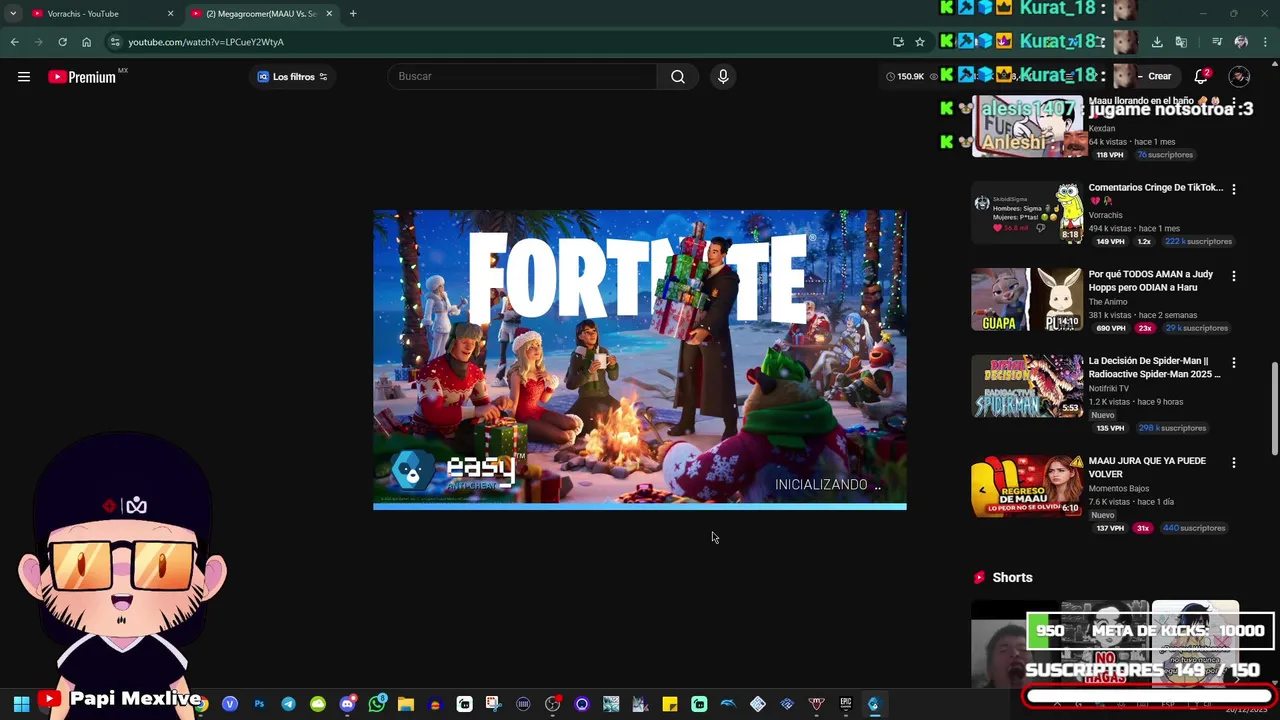This screenshot has height=720, width=1280.
Task: Activate voice search microphone
Action: [723, 77]
